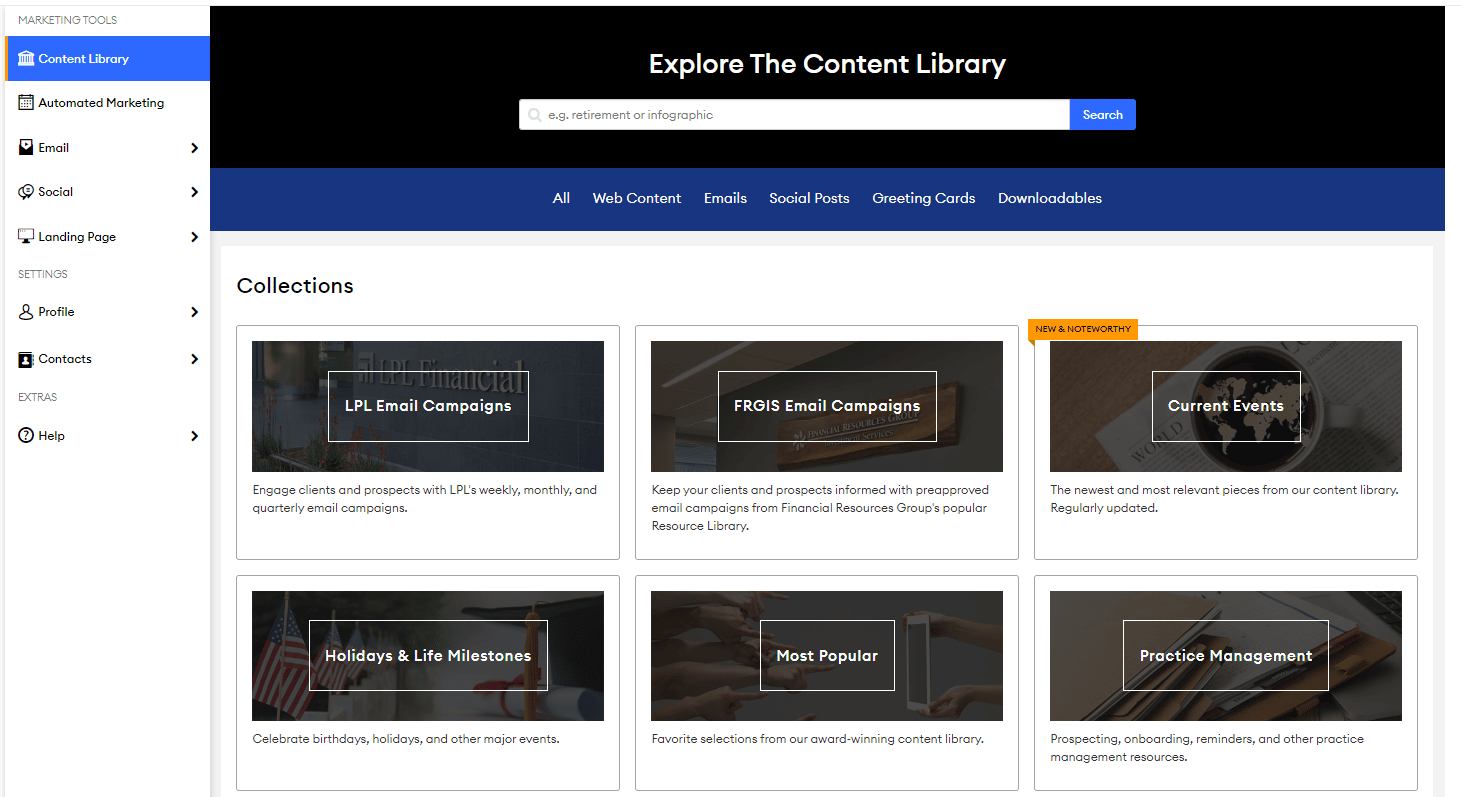Select the Greeting Cards tab
The height and width of the screenshot is (797, 1461).
coord(923,199)
